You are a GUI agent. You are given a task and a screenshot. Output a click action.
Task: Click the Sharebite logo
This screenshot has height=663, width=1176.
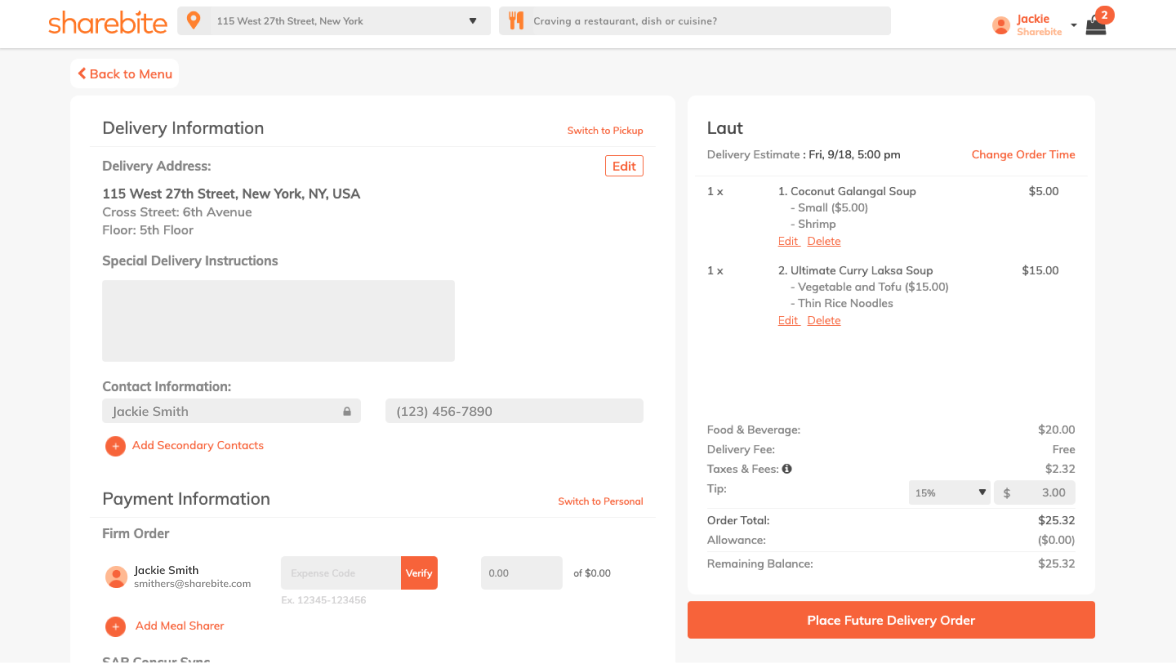108,23
